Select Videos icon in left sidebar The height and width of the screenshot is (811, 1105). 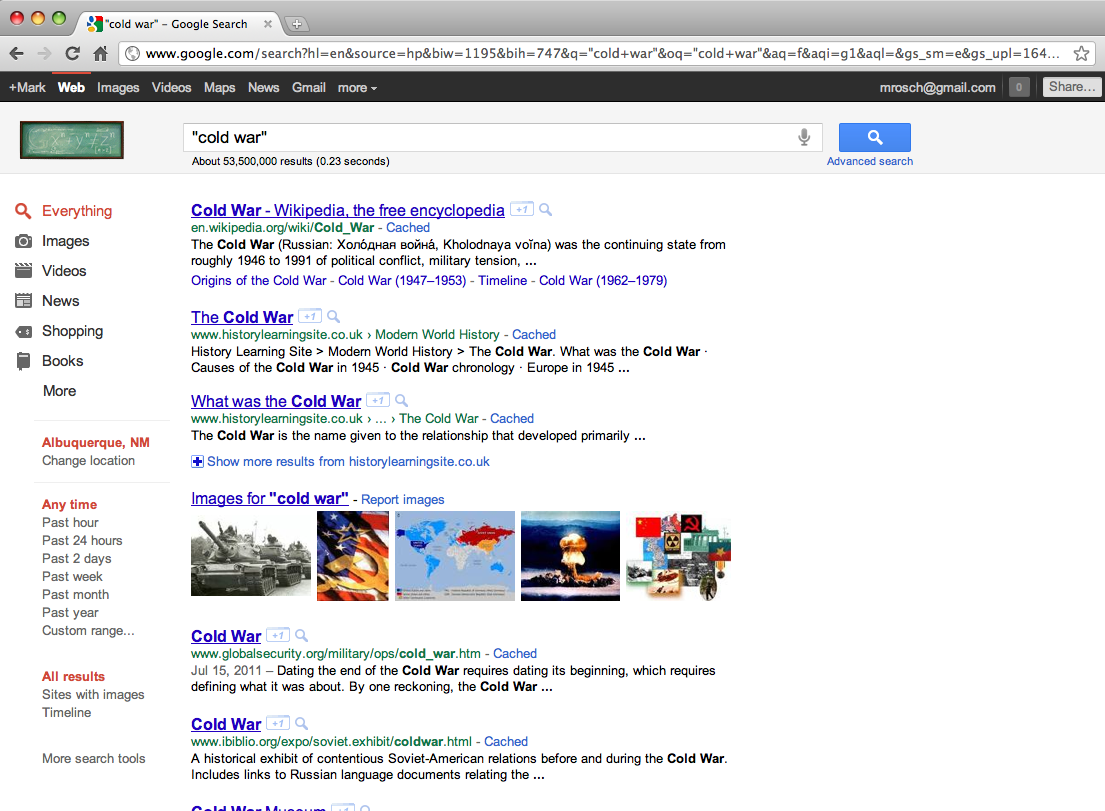pos(23,271)
